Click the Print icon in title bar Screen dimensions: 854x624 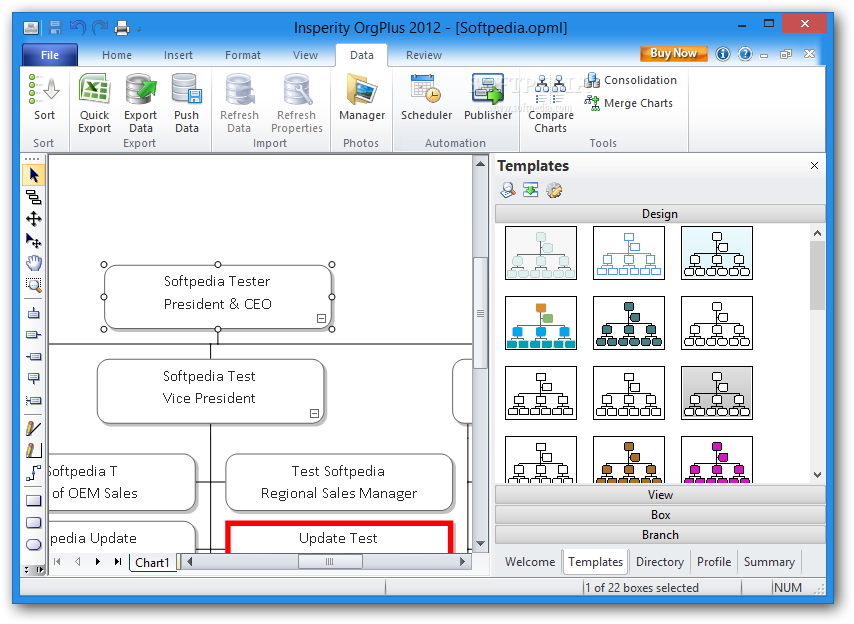(x=122, y=27)
